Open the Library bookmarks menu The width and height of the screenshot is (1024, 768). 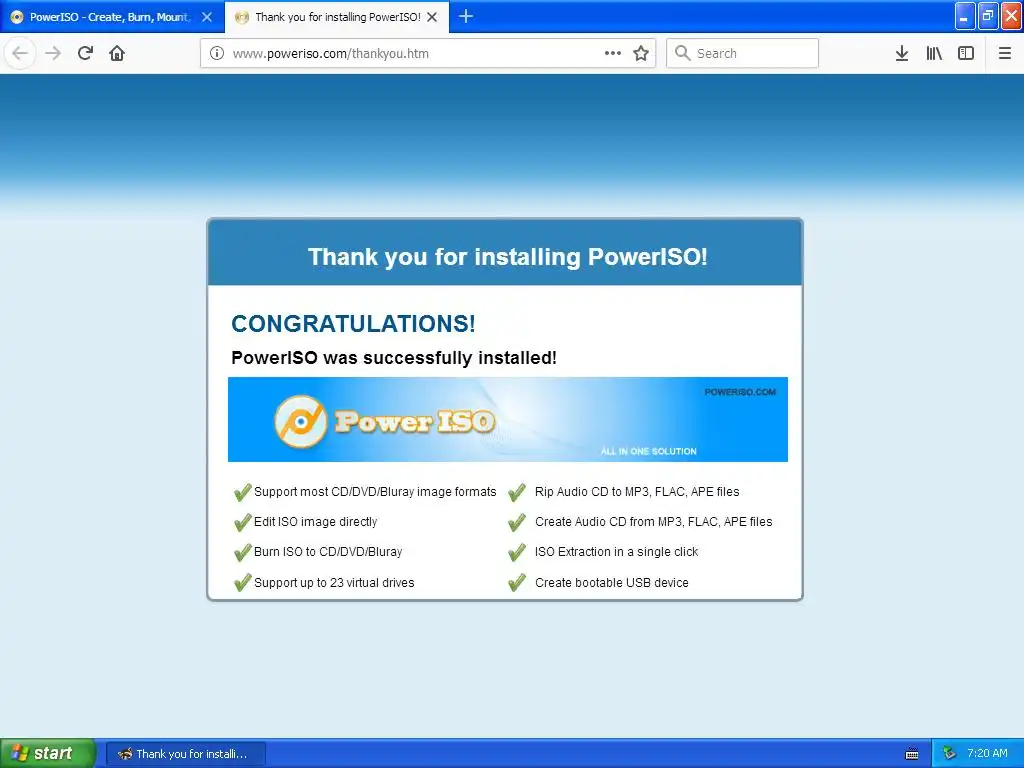(934, 53)
